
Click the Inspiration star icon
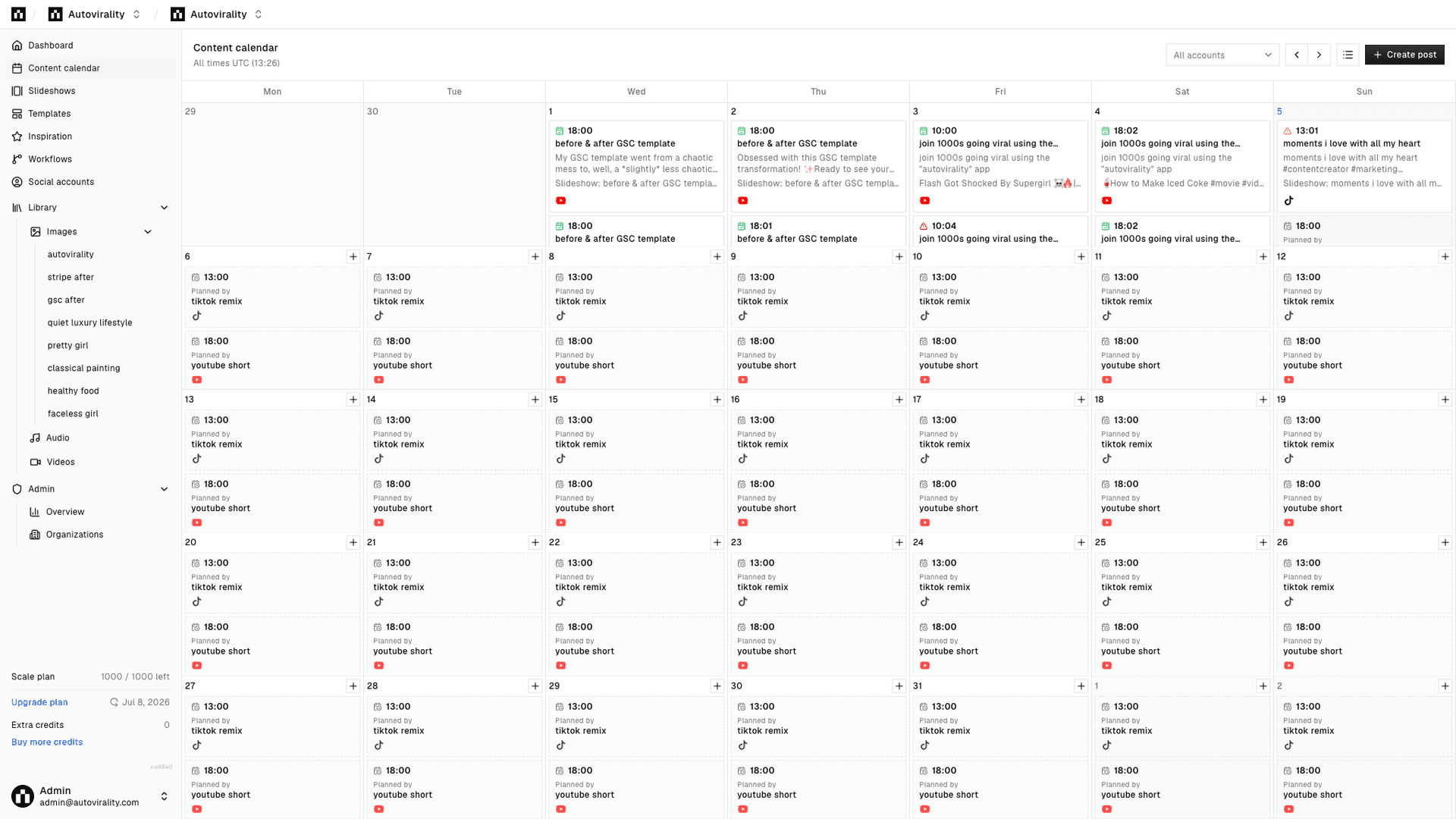(17, 136)
